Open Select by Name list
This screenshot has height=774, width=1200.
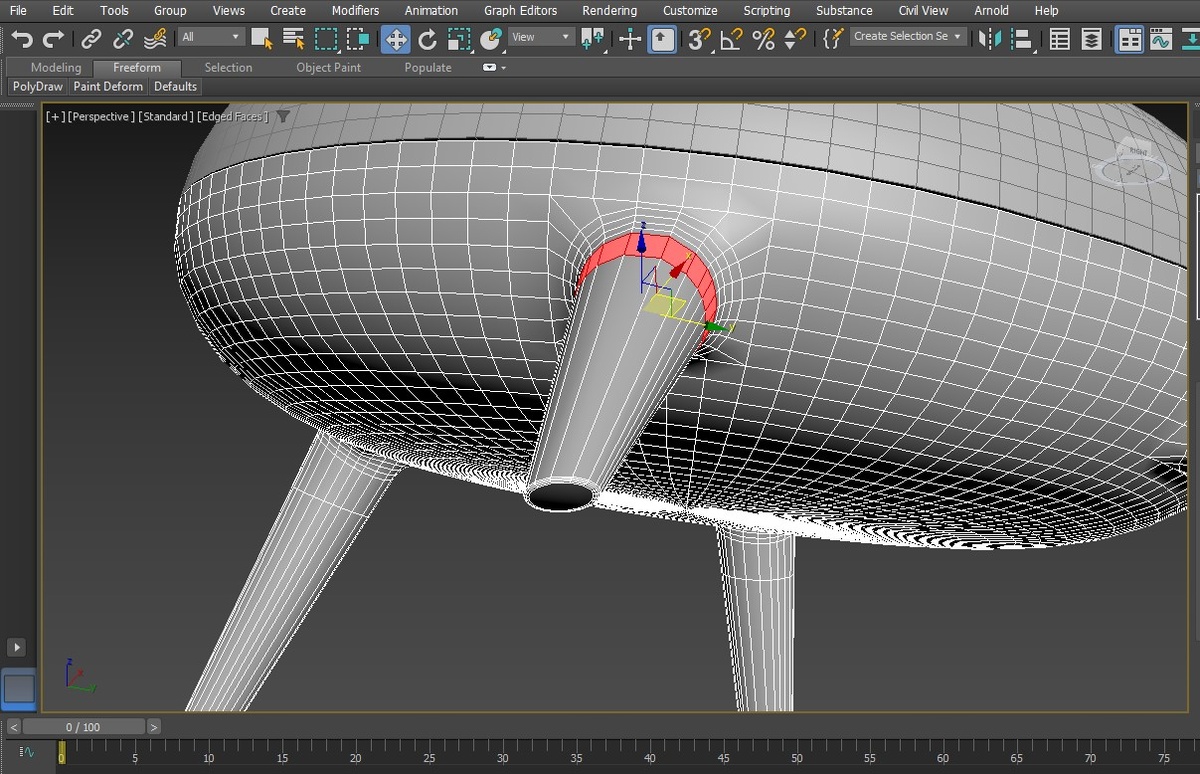pos(293,39)
